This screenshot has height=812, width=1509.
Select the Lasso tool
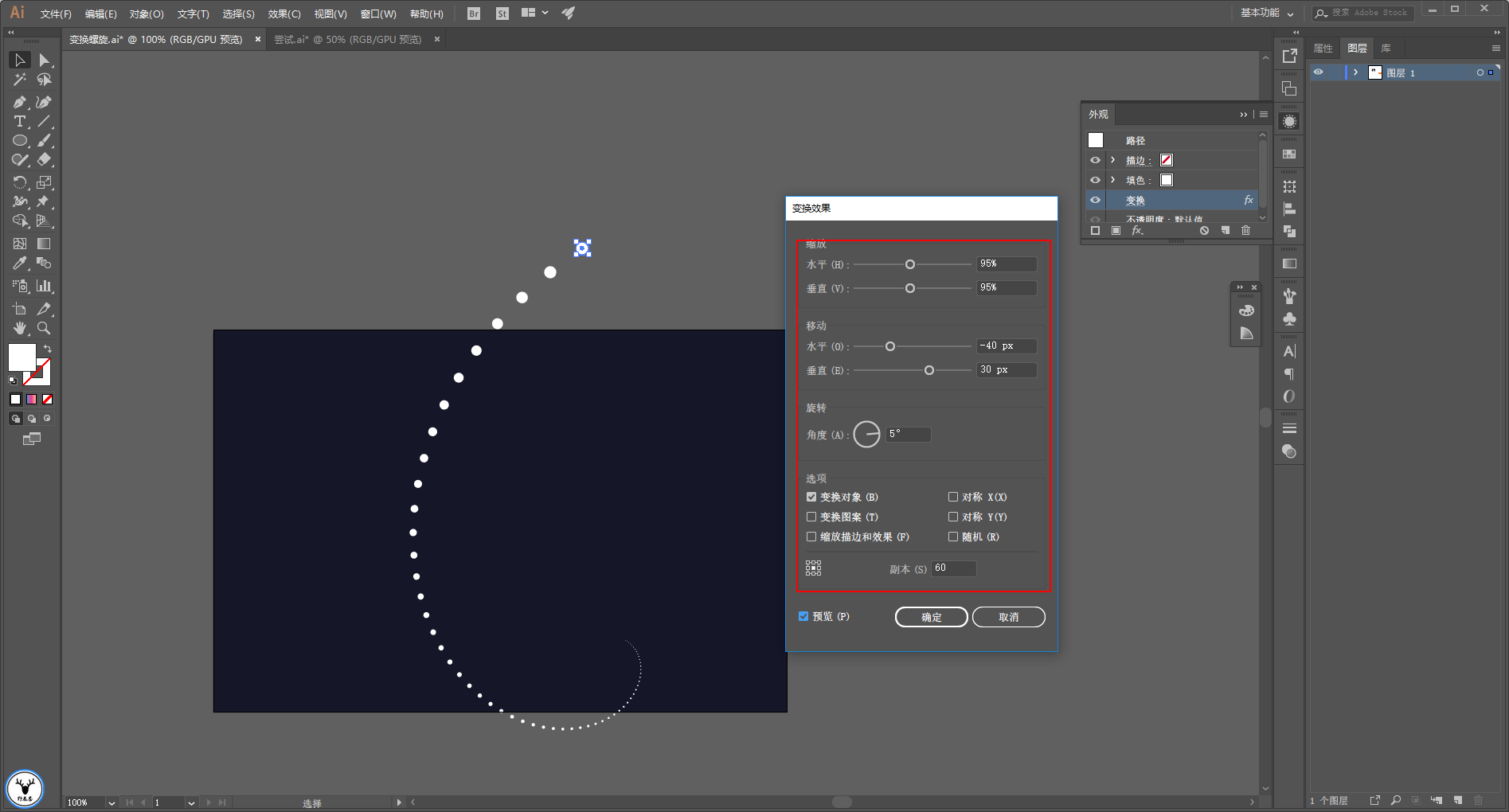pyautogui.click(x=44, y=80)
